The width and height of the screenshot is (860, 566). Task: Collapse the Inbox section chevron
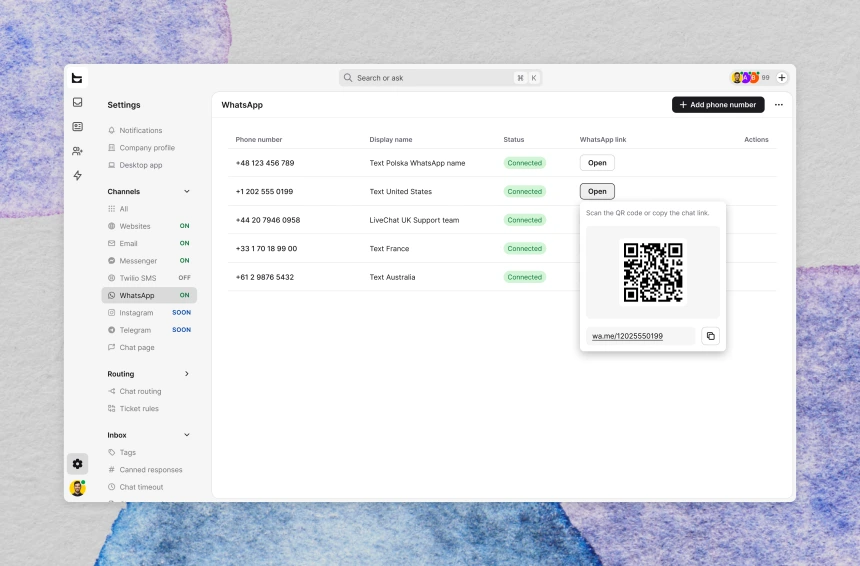[186, 435]
